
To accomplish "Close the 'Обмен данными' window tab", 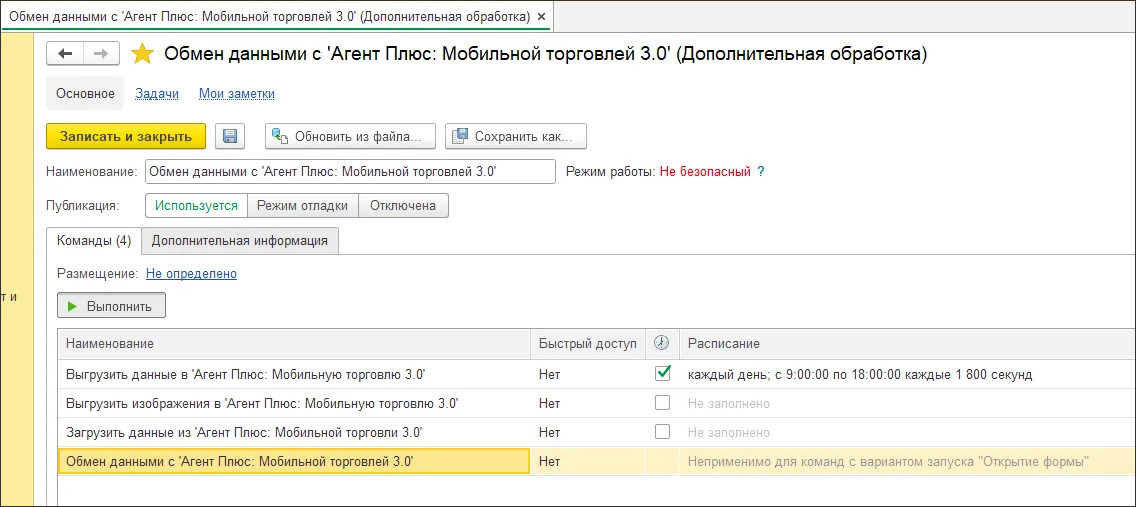I will tap(542, 15).
